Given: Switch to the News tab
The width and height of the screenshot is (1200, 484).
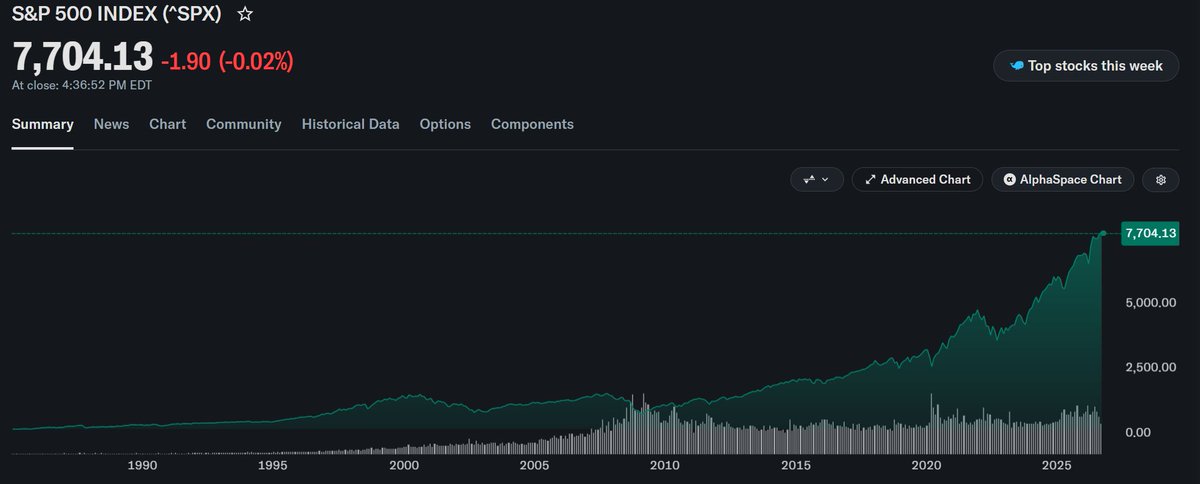Looking at the screenshot, I should click(x=111, y=124).
